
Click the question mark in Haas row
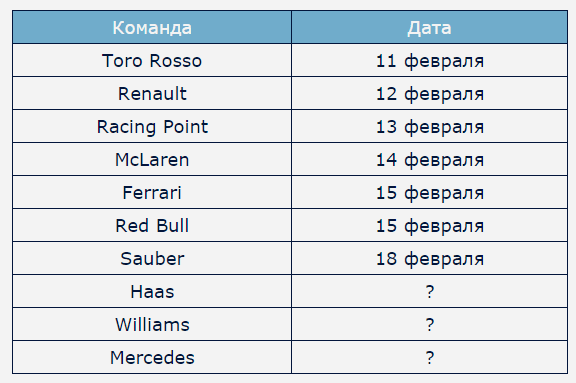pos(430,292)
